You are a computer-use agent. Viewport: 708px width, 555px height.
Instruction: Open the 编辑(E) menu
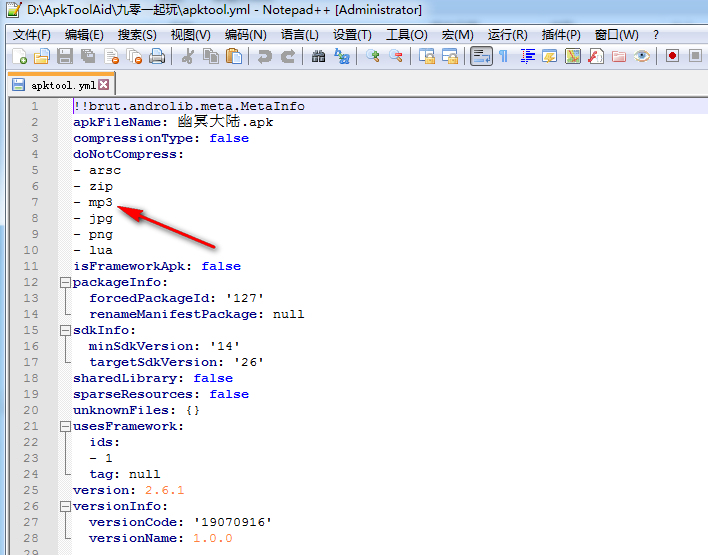tap(84, 35)
